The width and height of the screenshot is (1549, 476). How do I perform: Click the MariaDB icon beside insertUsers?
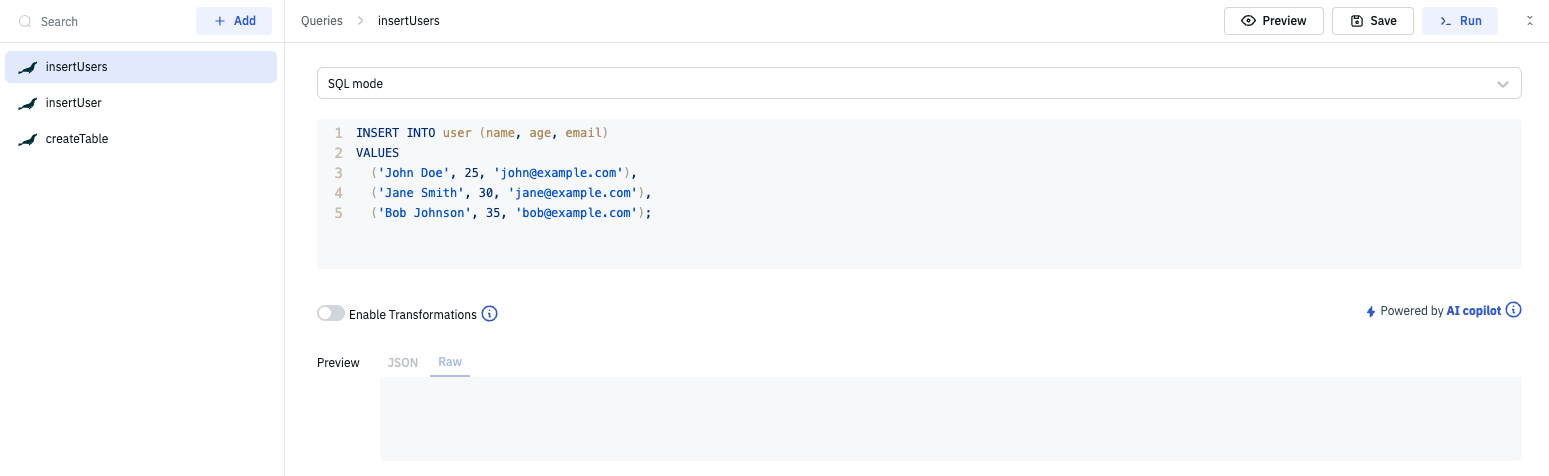tap(28, 68)
